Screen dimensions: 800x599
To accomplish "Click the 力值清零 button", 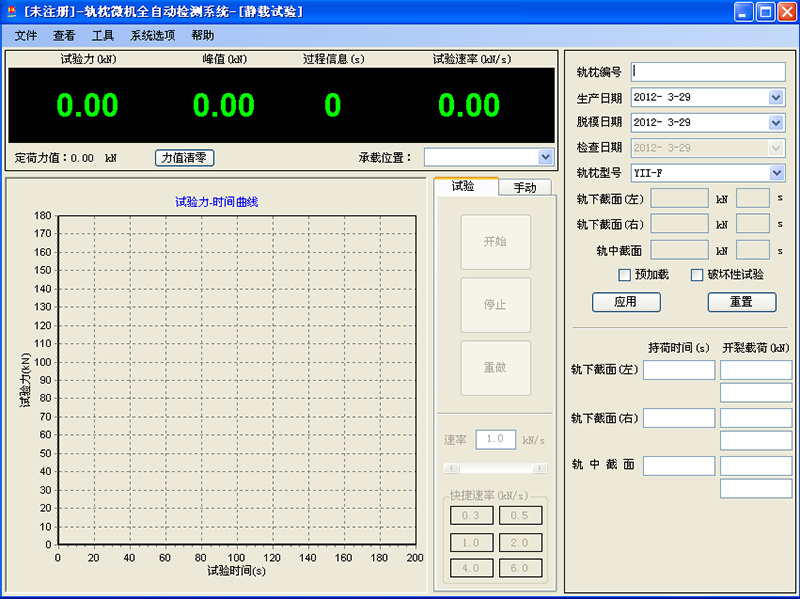I will 184,158.
